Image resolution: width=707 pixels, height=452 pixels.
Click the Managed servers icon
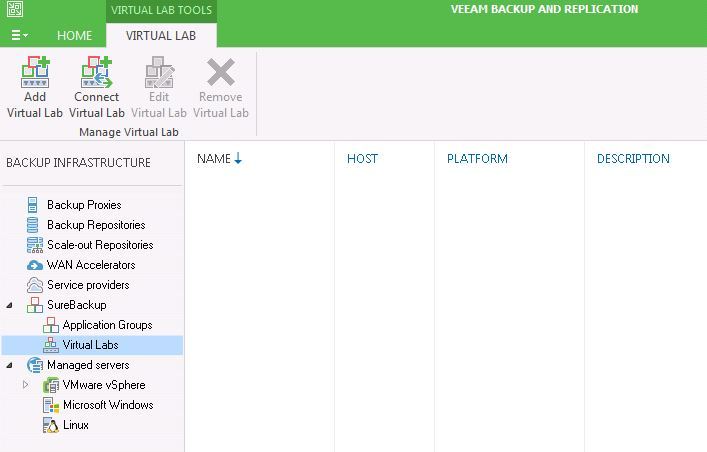35,365
